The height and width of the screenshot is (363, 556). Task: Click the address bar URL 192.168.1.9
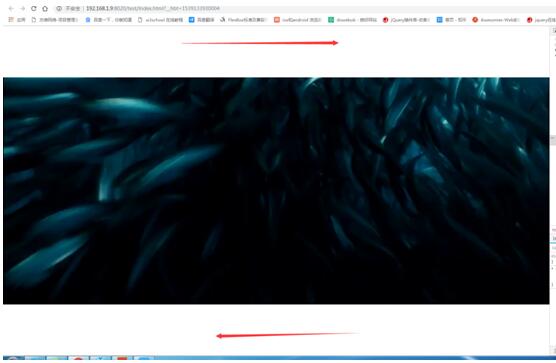click(x=99, y=8)
